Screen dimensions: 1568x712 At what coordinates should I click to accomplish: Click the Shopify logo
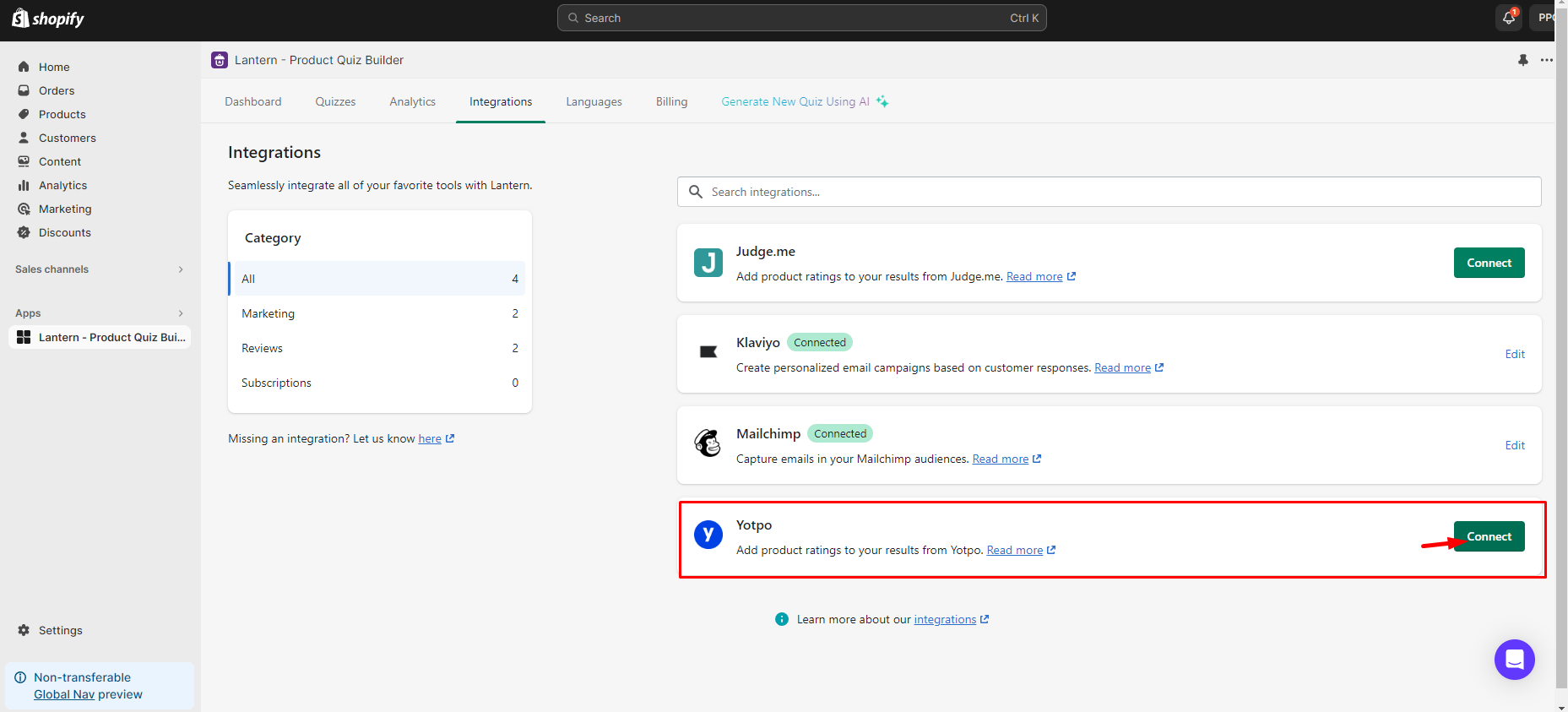point(48,19)
